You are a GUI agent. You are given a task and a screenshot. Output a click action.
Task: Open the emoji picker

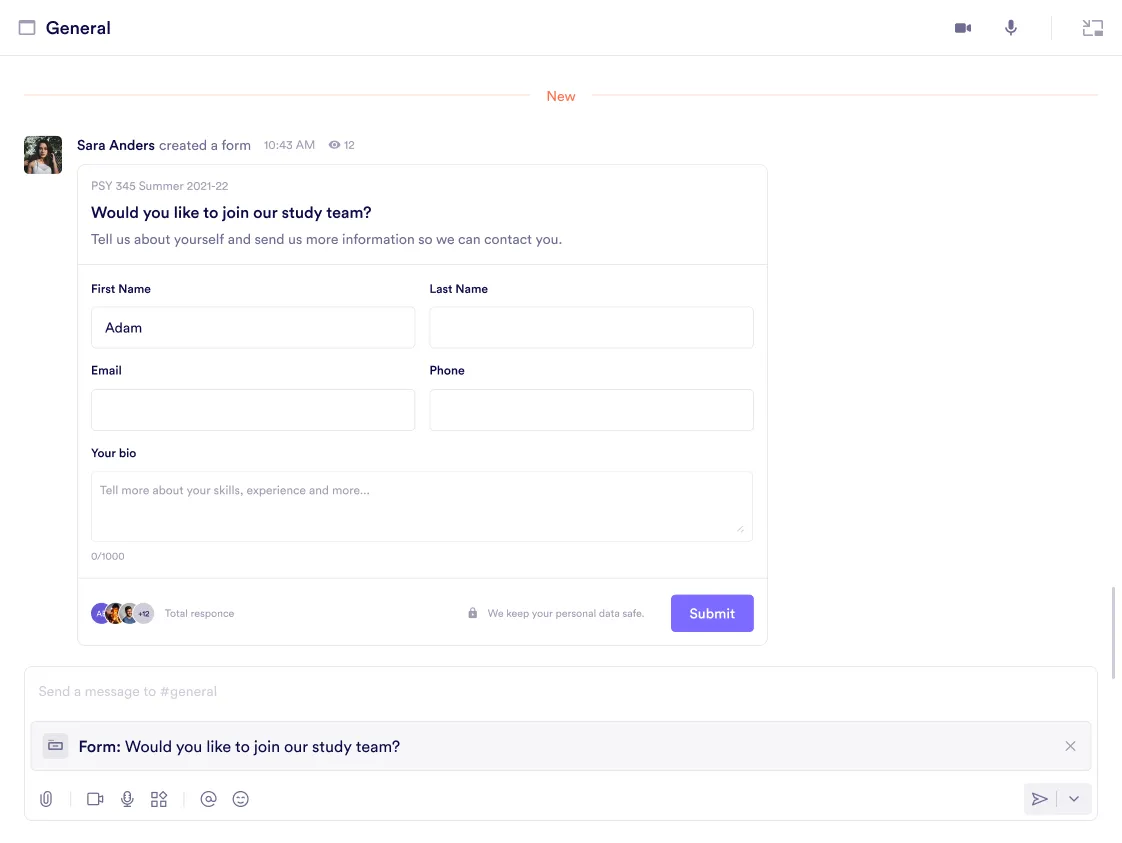click(240, 799)
